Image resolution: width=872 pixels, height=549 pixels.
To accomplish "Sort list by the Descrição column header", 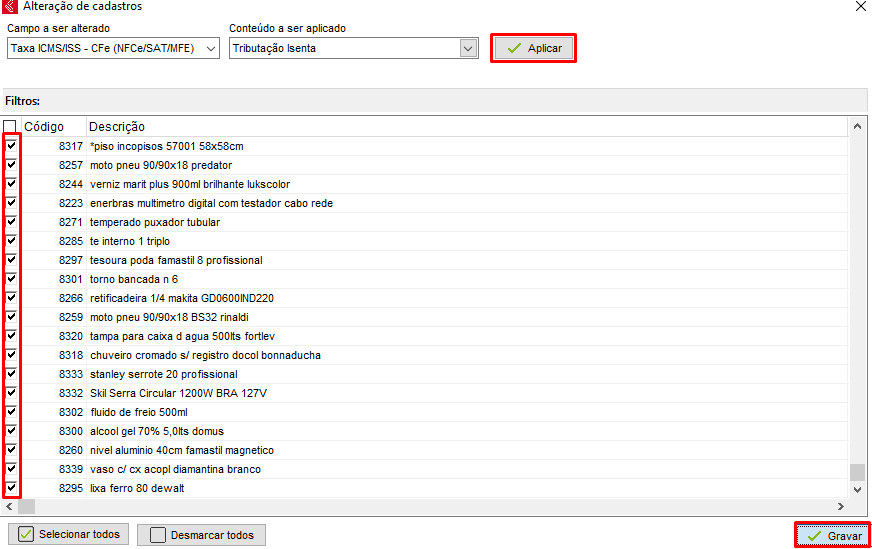I will [x=117, y=127].
